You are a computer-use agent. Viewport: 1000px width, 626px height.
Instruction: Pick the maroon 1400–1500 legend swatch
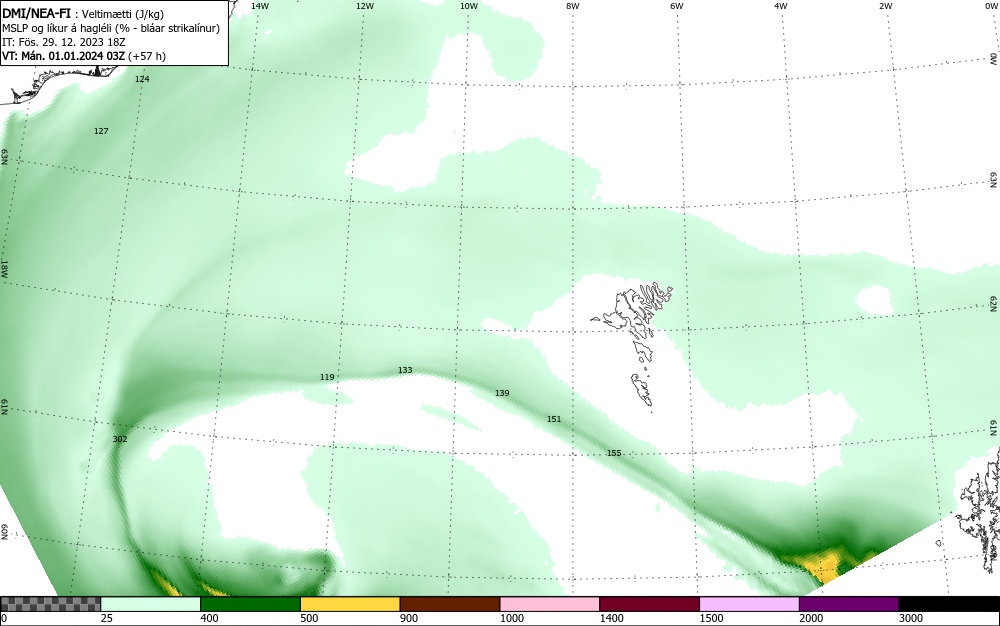click(649, 604)
